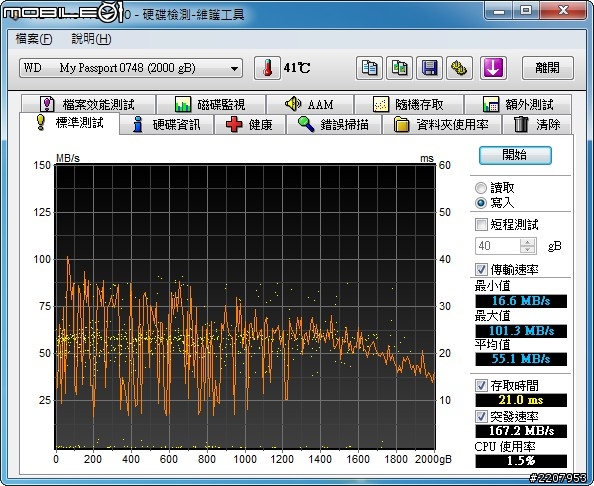Viewport: 594px width, 486px height.
Task: Decrease short test size with down stepper
Action: (x=527, y=249)
